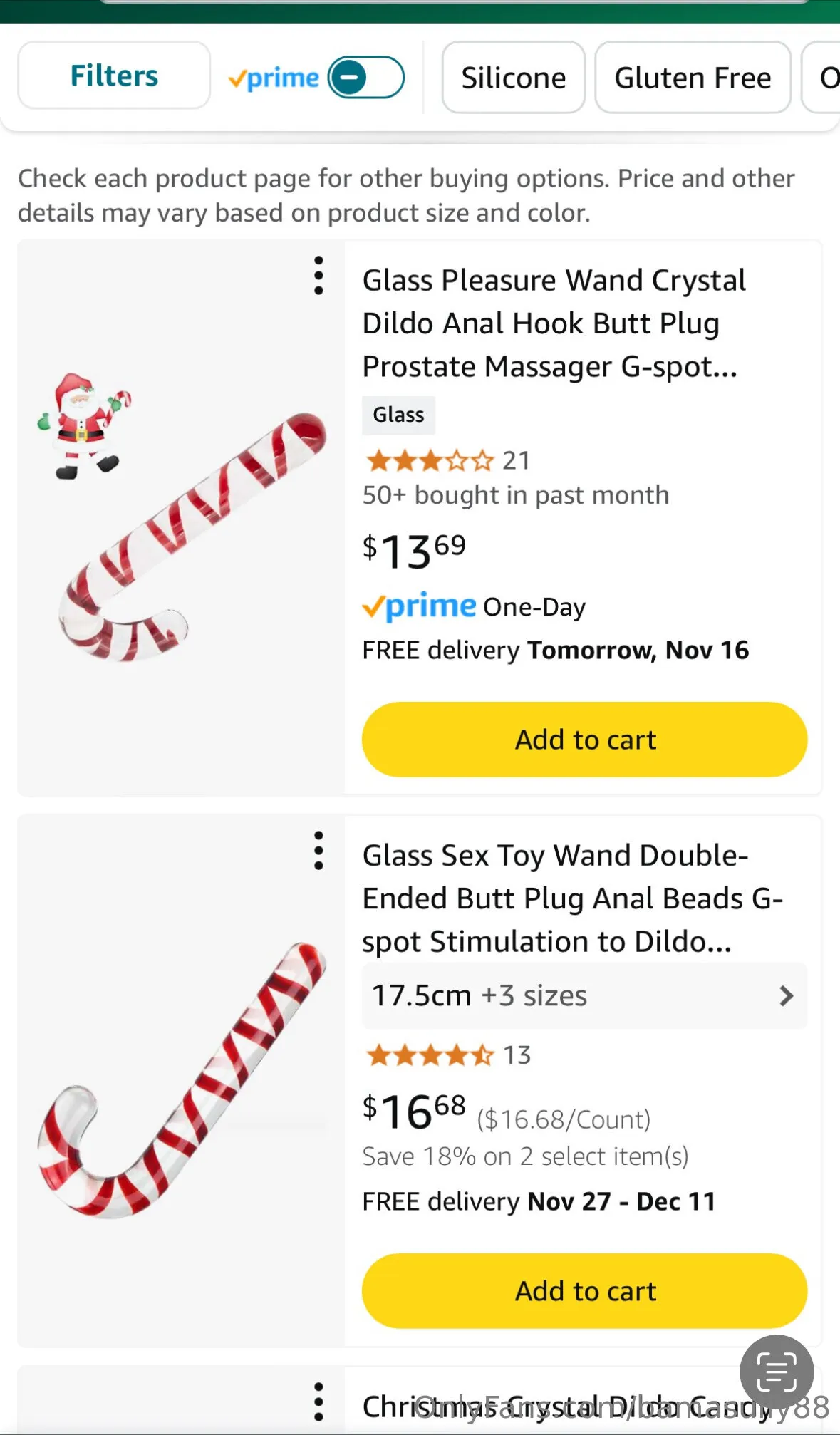Open the Glass Pleasure Wand Crystal product title

click(554, 323)
